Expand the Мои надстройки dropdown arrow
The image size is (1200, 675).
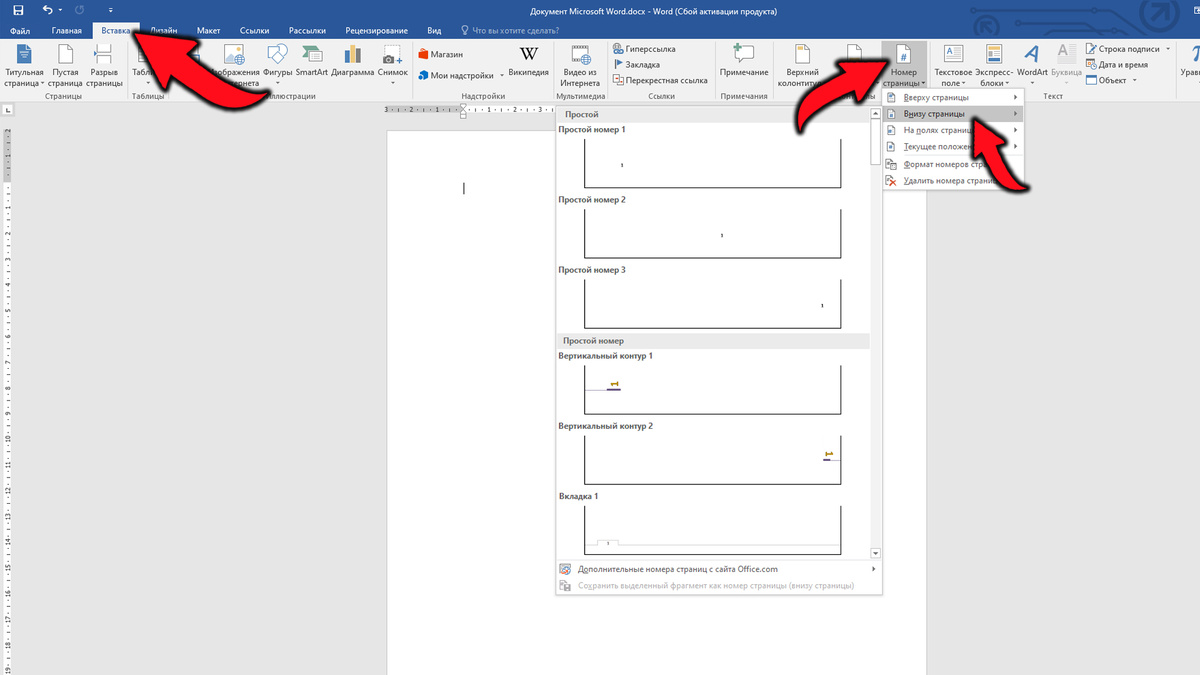[502, 75]
